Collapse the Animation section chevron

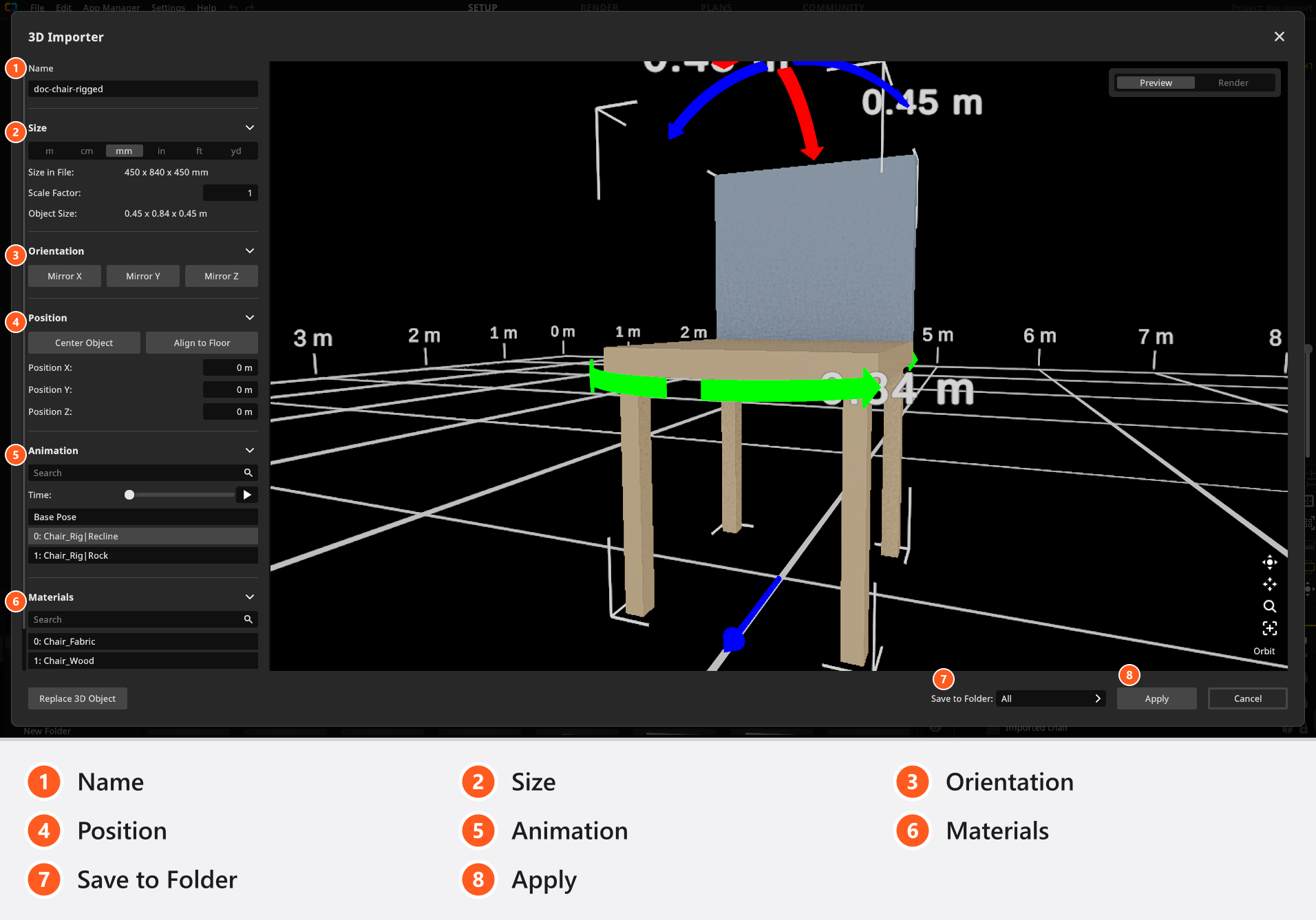pos(250,451)
